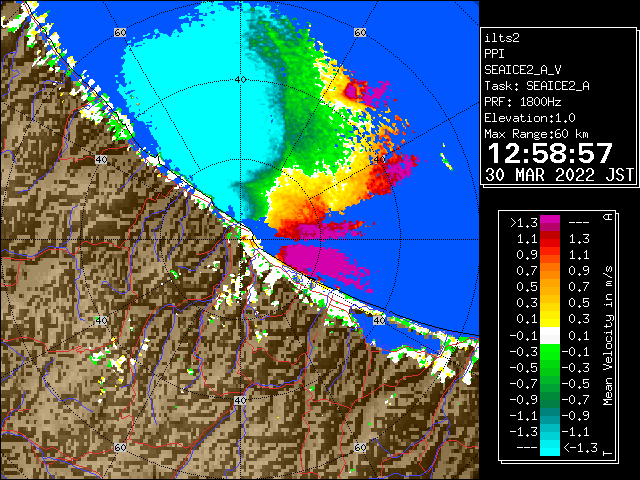Pick the white segment of the color bar
The width and height of the screenshot is (640, 480).
[550, 336]
